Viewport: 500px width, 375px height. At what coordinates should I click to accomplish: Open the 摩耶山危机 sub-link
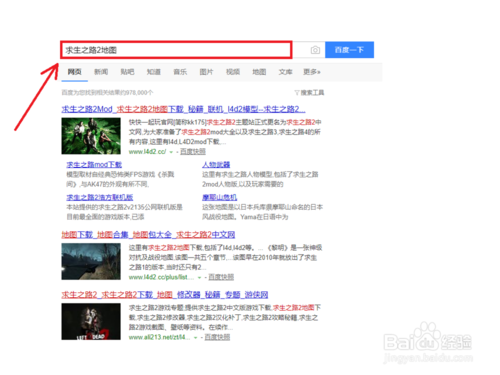tap(219, 197)
